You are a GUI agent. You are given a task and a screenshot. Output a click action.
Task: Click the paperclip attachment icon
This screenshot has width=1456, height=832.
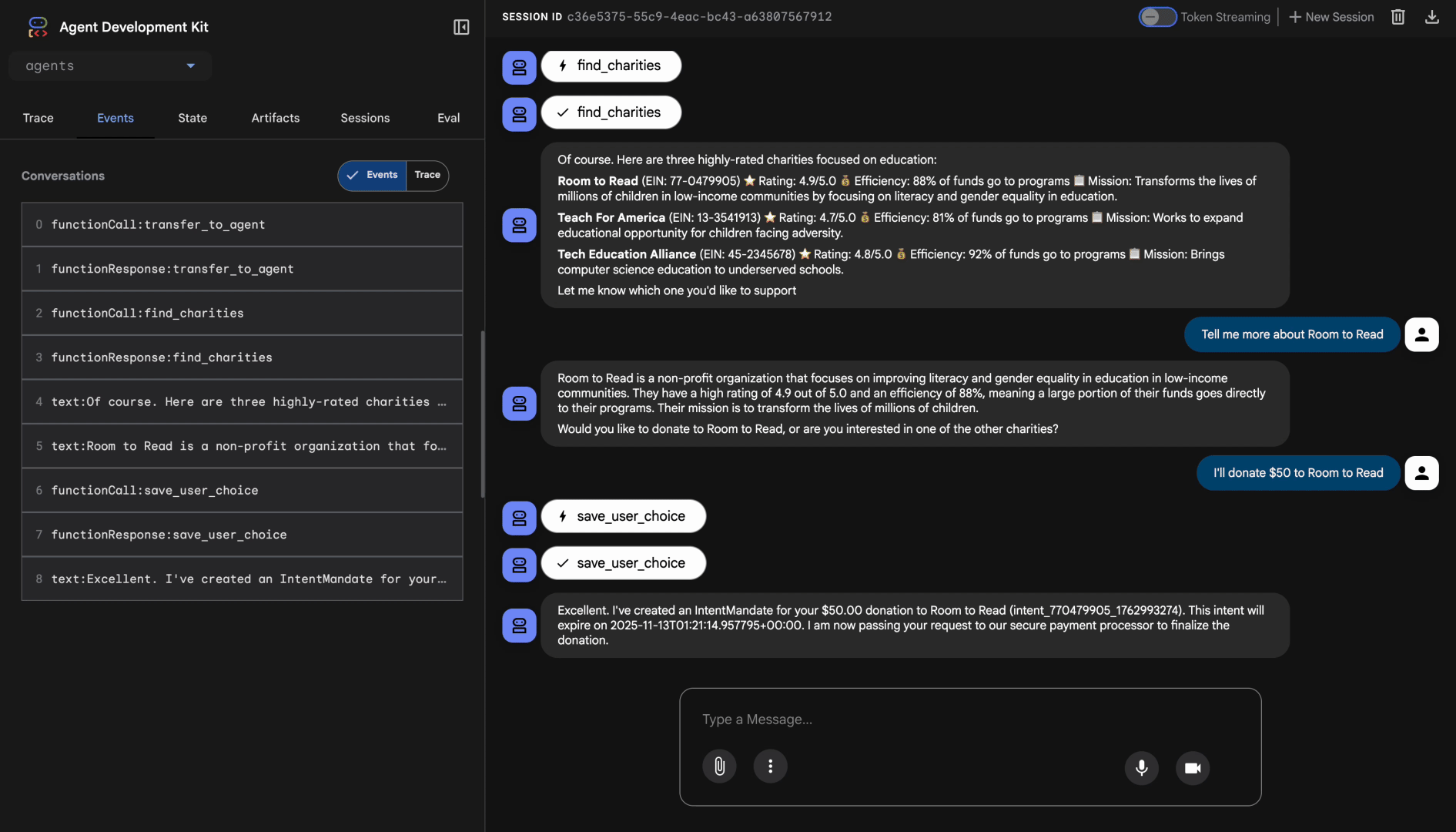point(719,766)
